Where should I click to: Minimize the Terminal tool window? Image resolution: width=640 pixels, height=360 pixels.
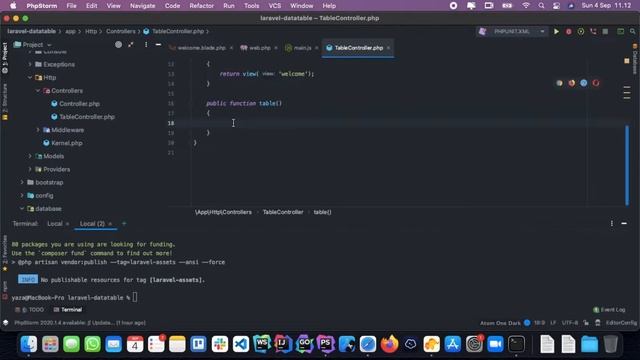click(x=624, y=223)
